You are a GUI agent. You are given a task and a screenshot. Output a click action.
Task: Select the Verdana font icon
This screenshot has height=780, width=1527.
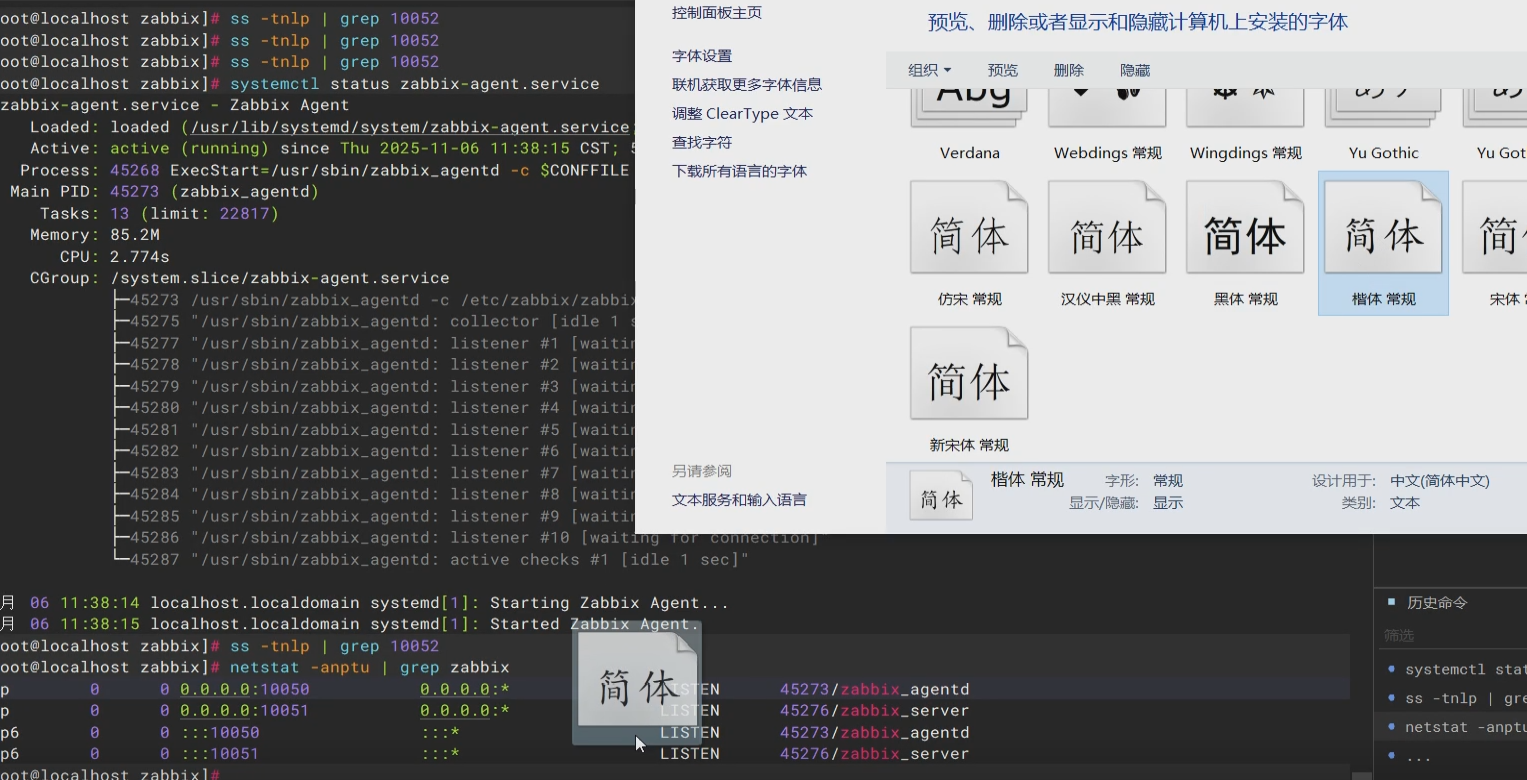969,108
